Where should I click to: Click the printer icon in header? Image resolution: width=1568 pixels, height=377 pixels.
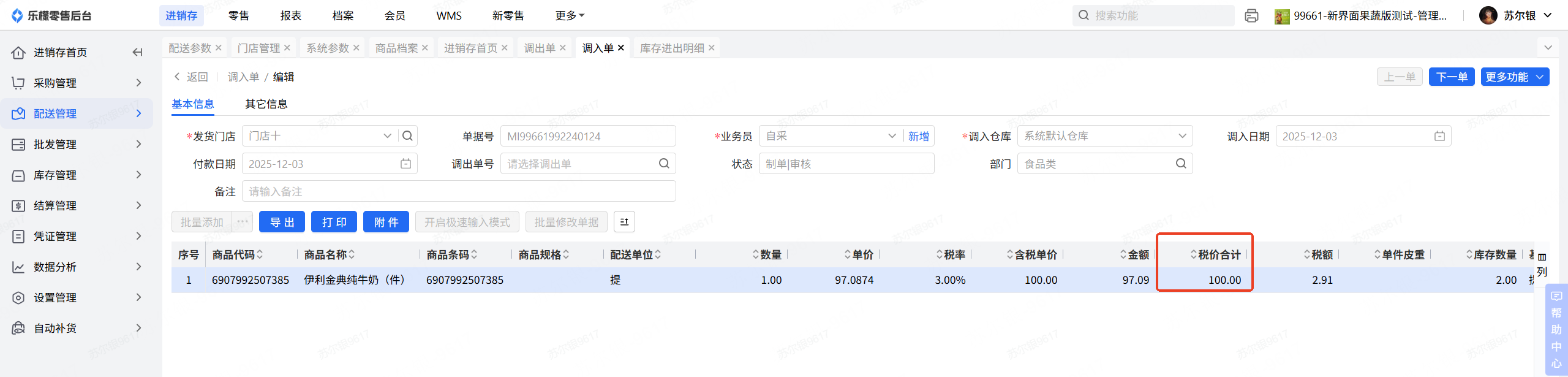coord(1251,16)
